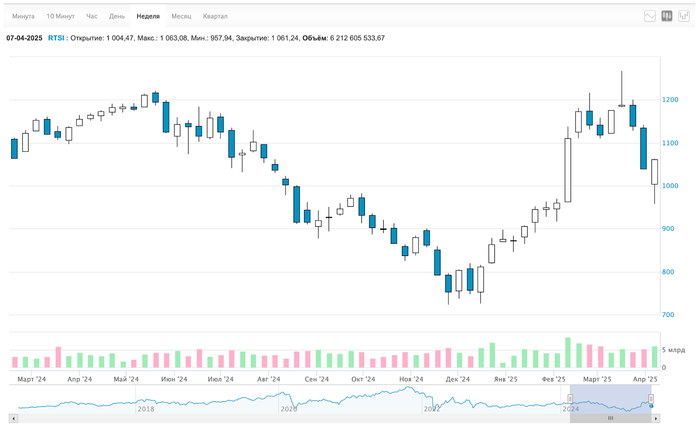Switch to 10 Минут timeframe tab

tap(60, 17)
